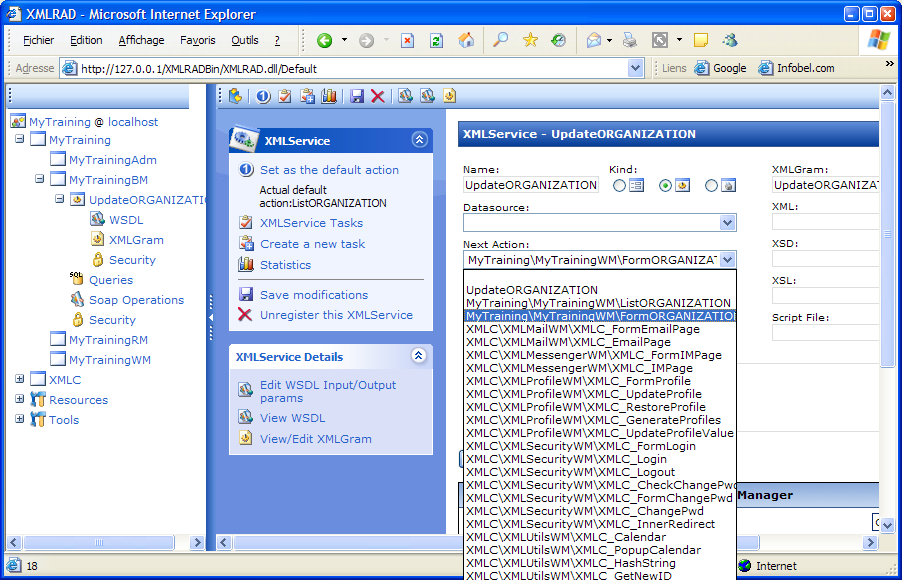Screen dimensions: 902x580
Task: Click the browser Search magnifier icon
Action: tap(501, 41)
